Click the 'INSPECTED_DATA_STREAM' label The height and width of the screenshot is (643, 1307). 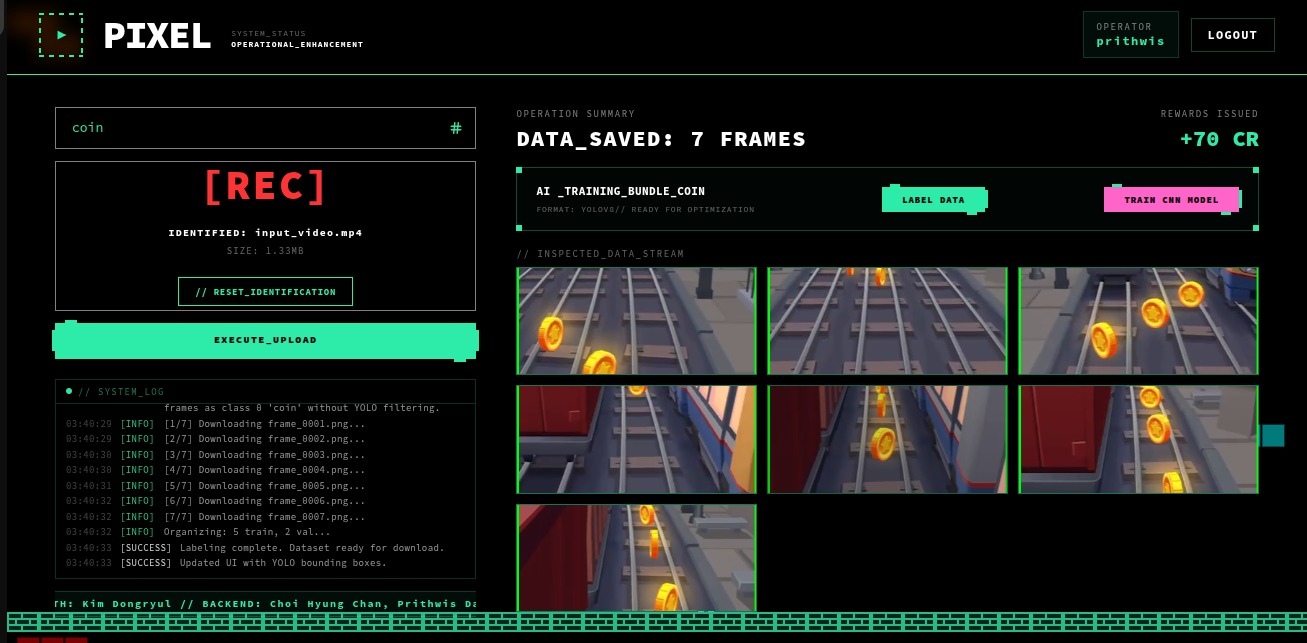tap(600, 254)
